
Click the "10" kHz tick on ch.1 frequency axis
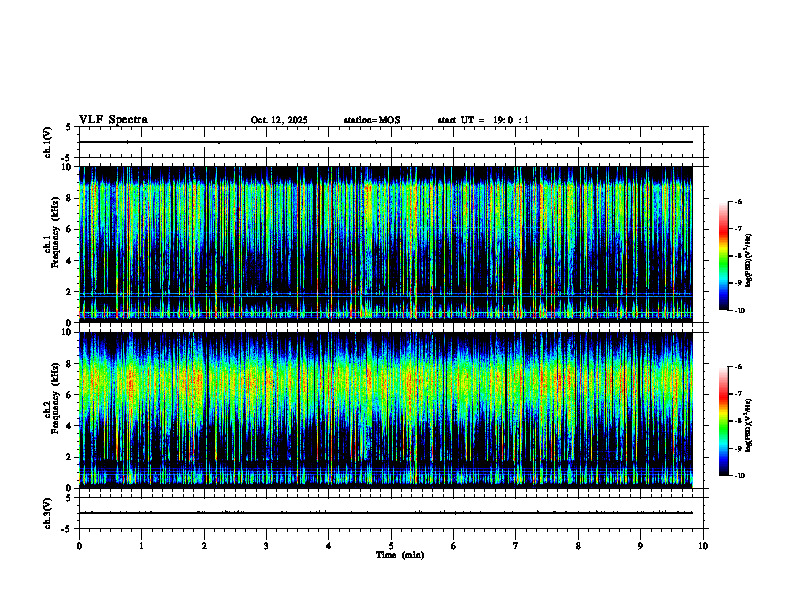(68, 167)
